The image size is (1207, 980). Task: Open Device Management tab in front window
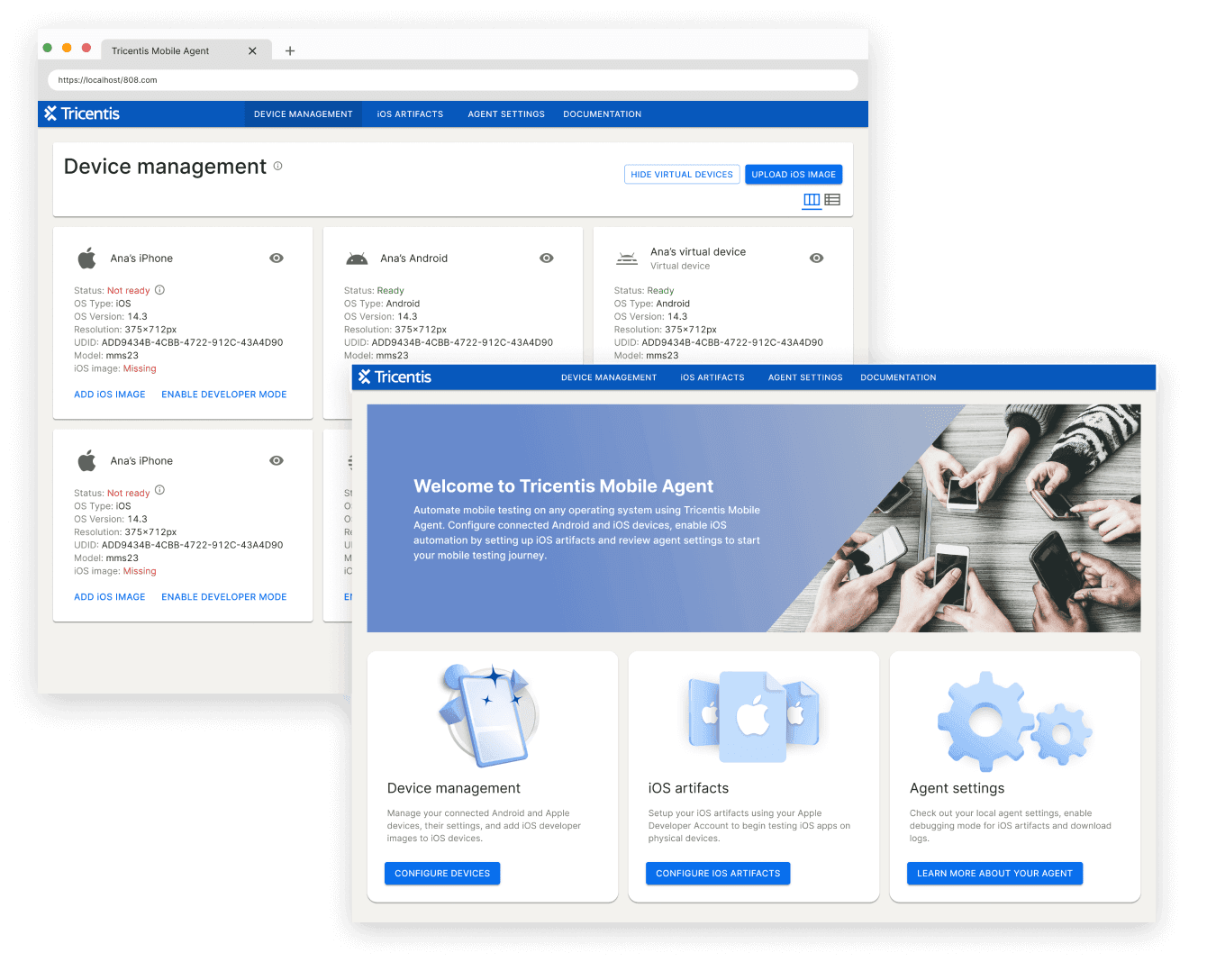(x=609, y=377)
